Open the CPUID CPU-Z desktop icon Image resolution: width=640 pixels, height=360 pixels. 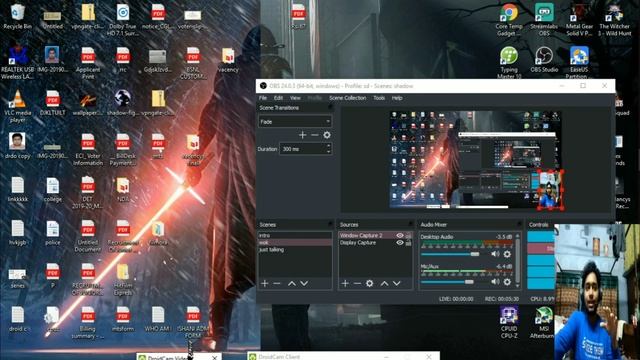click(509, 322)
